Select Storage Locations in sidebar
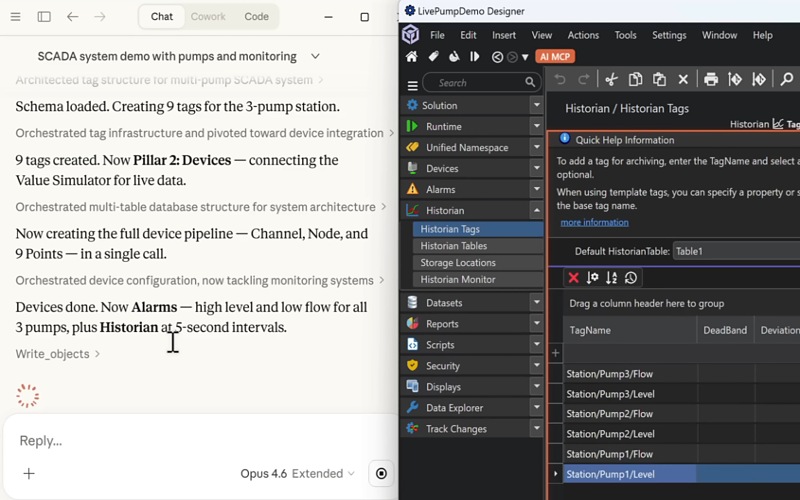 tap(478, 263)
